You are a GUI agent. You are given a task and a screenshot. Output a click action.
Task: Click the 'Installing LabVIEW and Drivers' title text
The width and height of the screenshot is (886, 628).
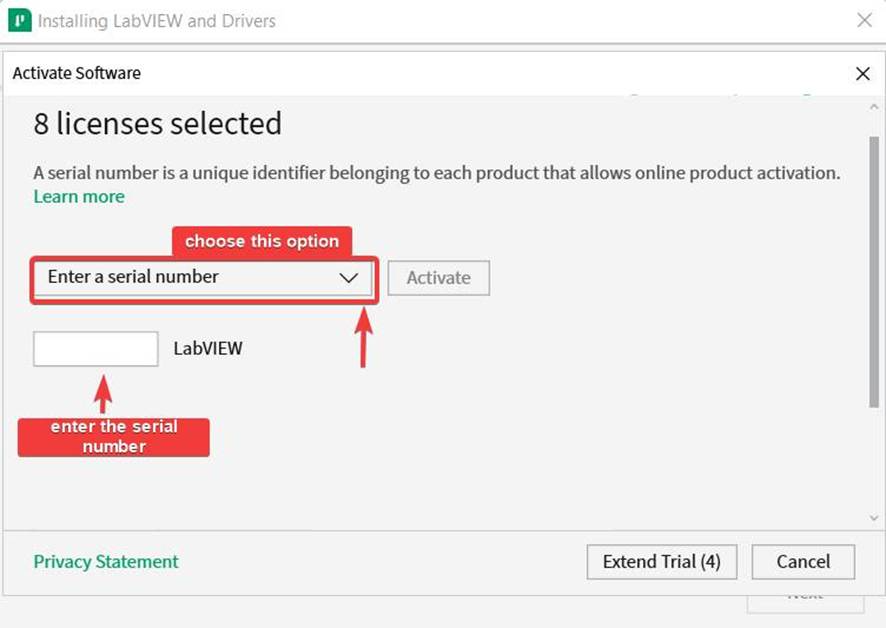coord(157,21)
